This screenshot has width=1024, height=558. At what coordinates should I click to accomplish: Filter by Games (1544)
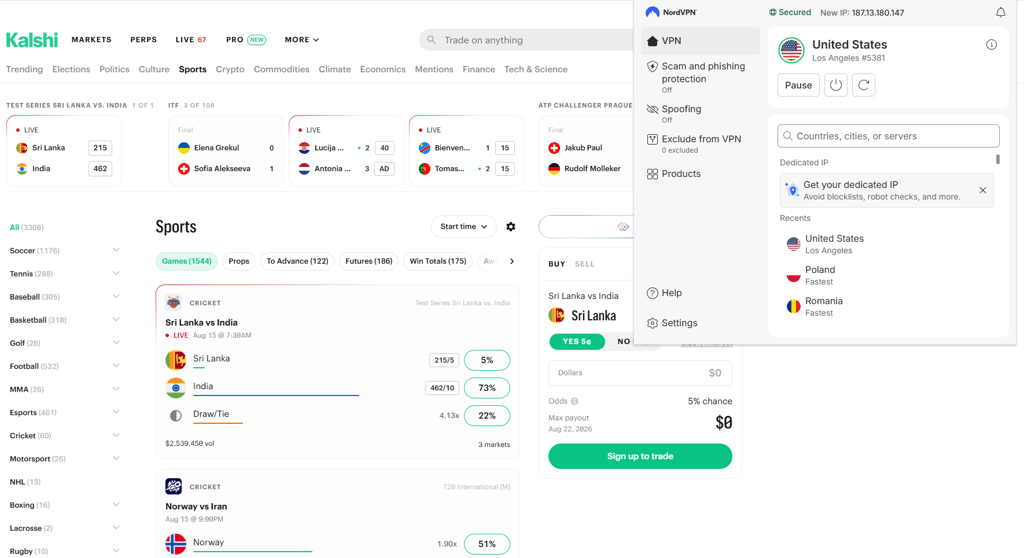point(187,261)
